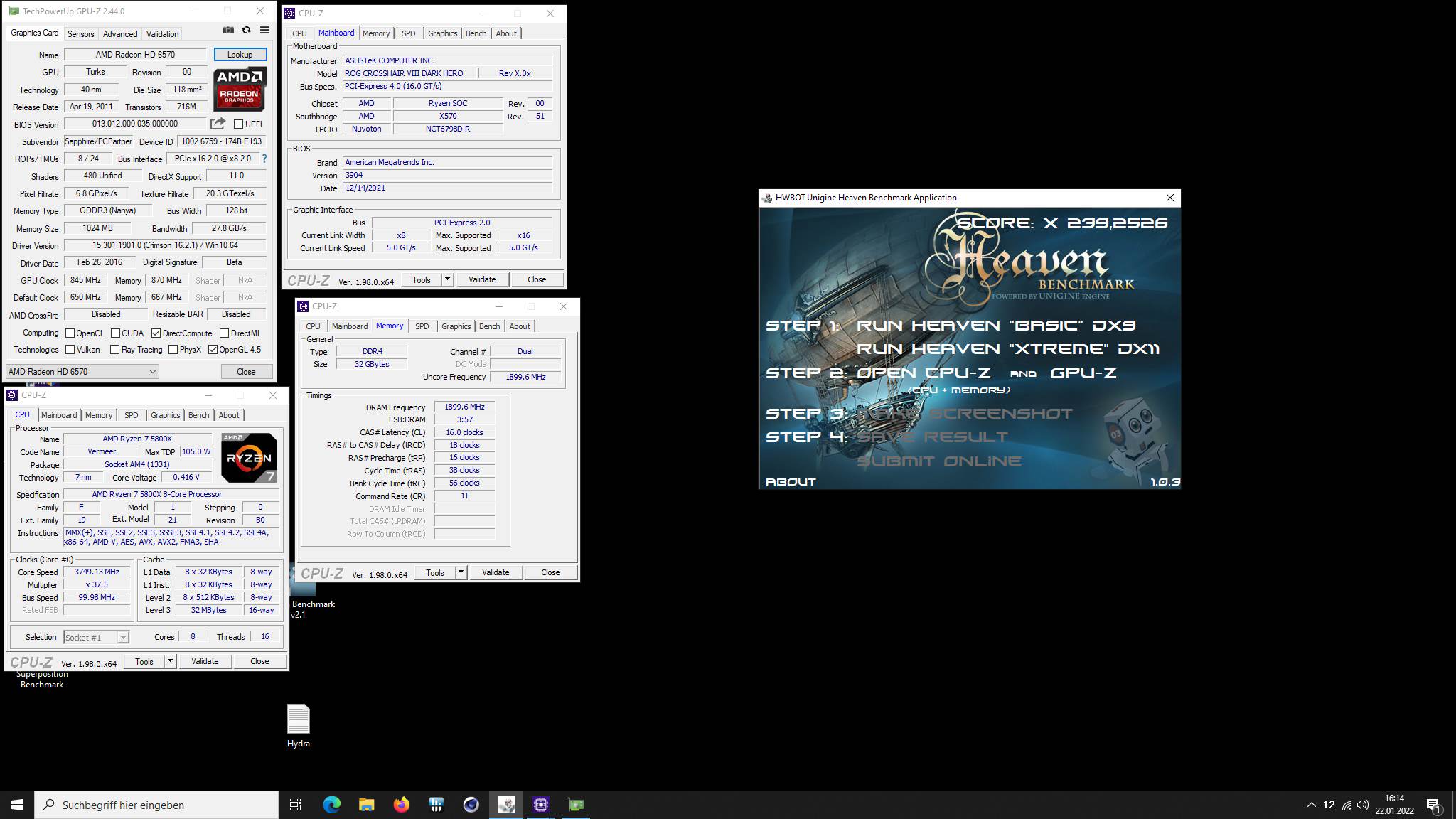Screen dimensions: 1456x819
Task: Toggle UEFI checkbox in GPU-Z
Action: click(x=238, y=124)
